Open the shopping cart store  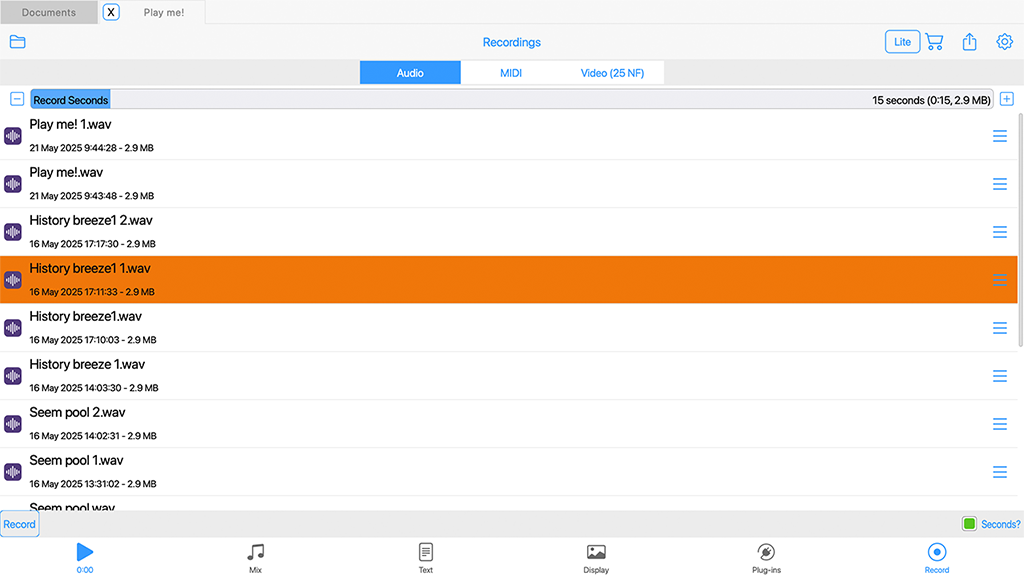(x=934, y=42)
